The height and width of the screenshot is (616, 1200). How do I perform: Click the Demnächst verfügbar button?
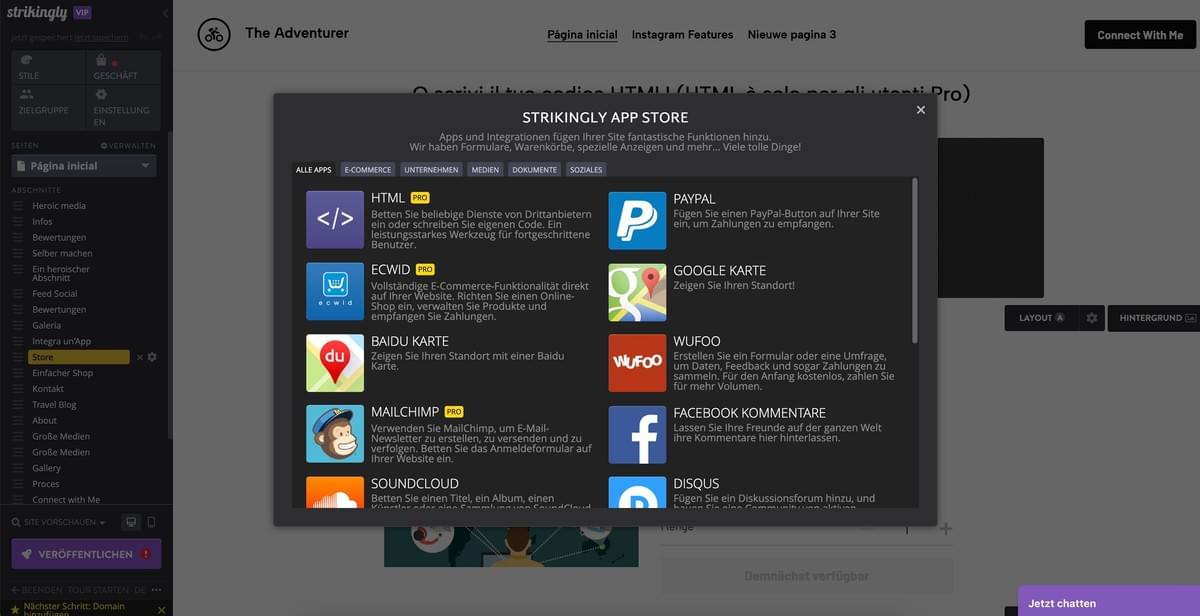[x=806, y=576]
